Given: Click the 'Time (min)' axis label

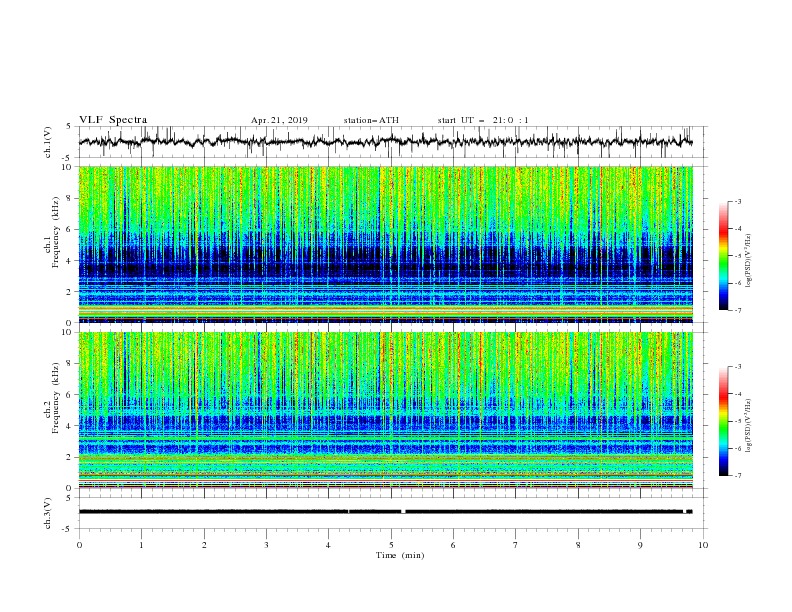Looking at the screenshot, I should (400, 555).
